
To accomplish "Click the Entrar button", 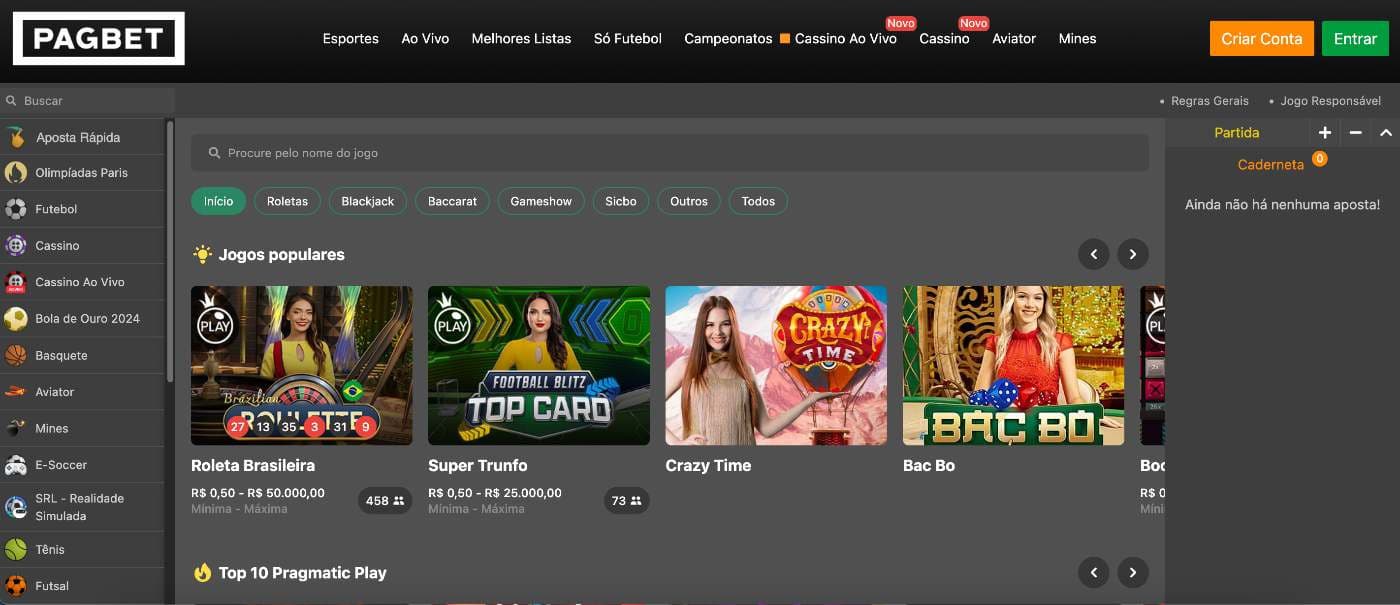I will (x=1355, y=38).
